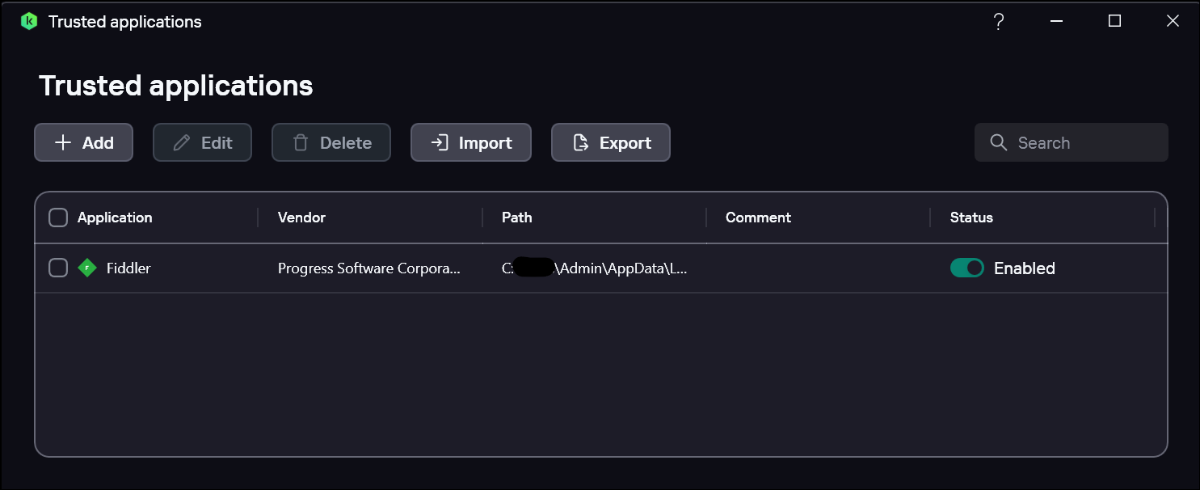
Task: Click the Import arrow icon
Action: click(x=439, y=143)
